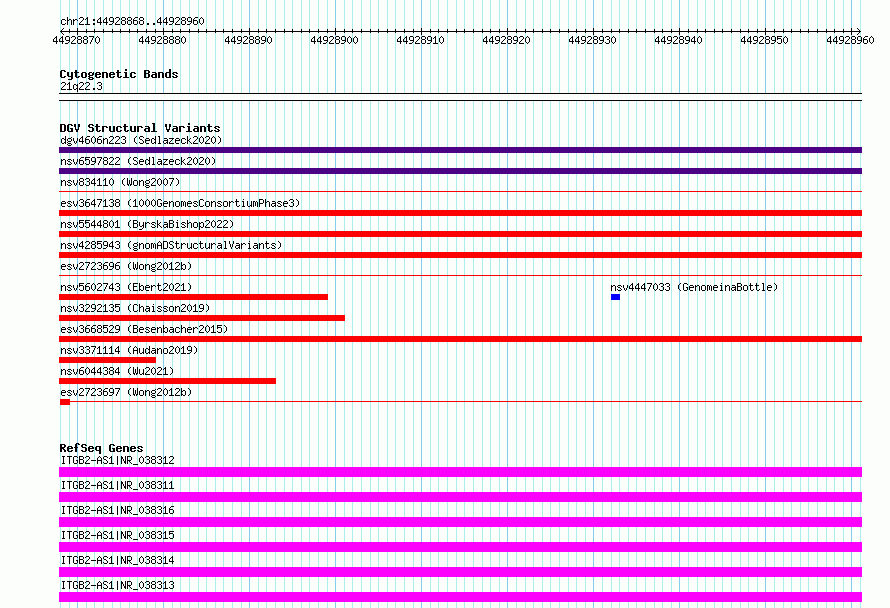Click the magenta NR_038314 transcript bar
Viewport: 890px width, 608px height.
click(460, 572)
